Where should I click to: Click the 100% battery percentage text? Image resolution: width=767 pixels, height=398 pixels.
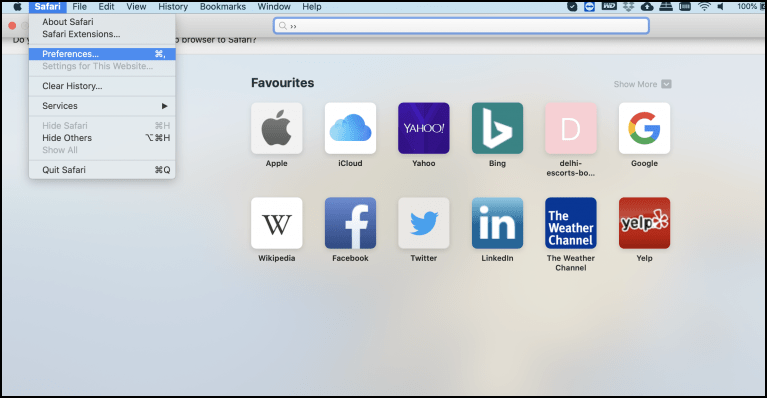pyautogui.click(x=747, y=6)
